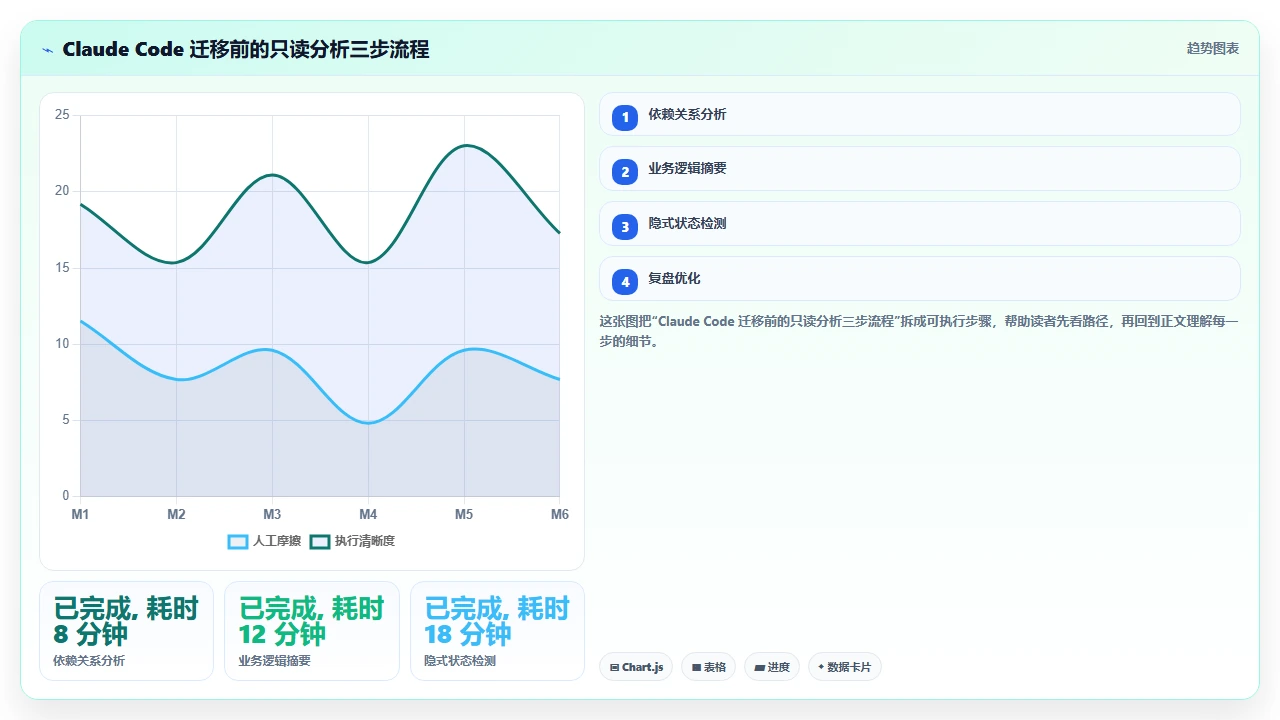This screenshot has height=720, width=1280.
Task: Click the Chart.js tag
Action: pyautogui.click(x=636, y=667)
